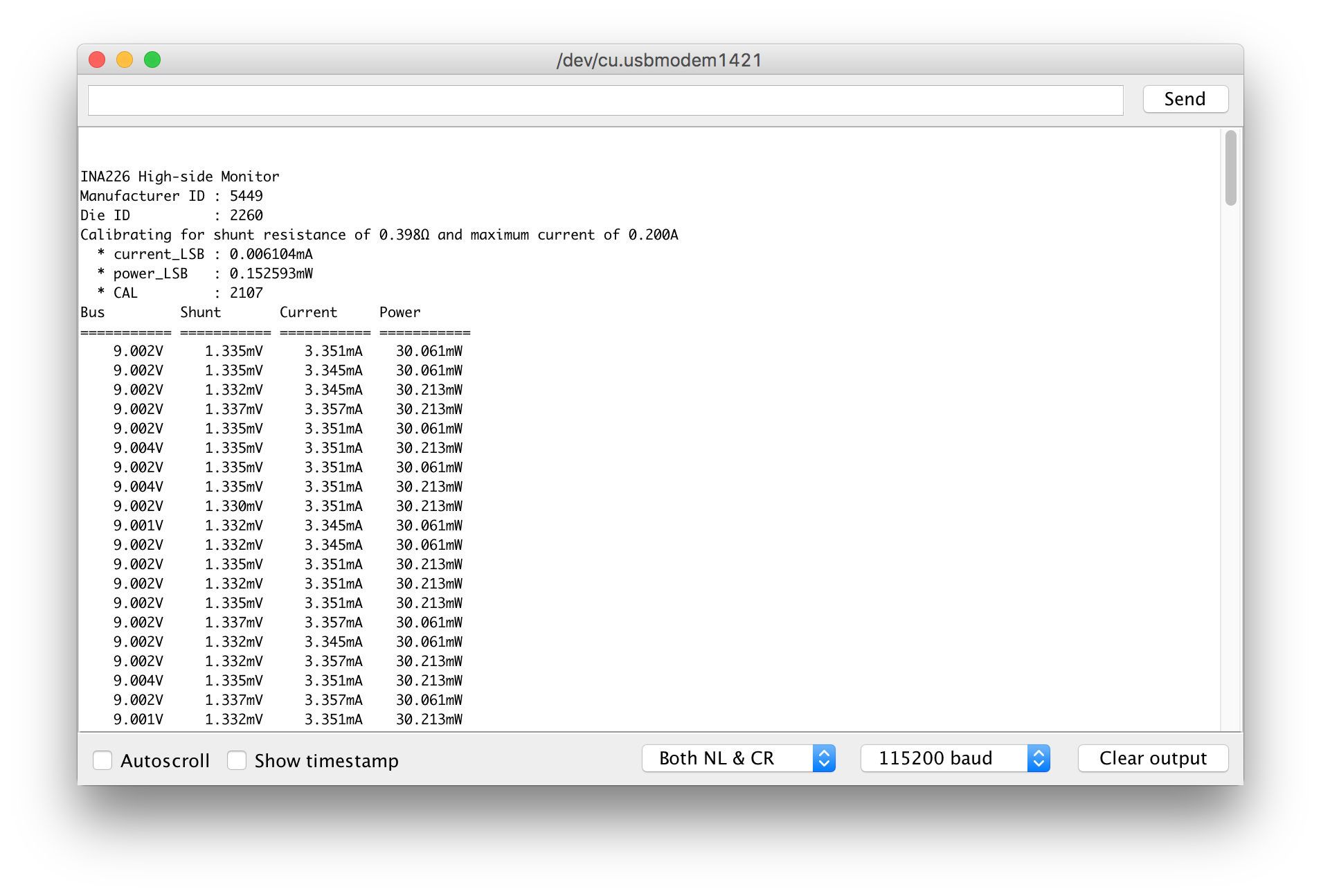Click the INA226 High-side Monitor line

click(x=180, y=177)
